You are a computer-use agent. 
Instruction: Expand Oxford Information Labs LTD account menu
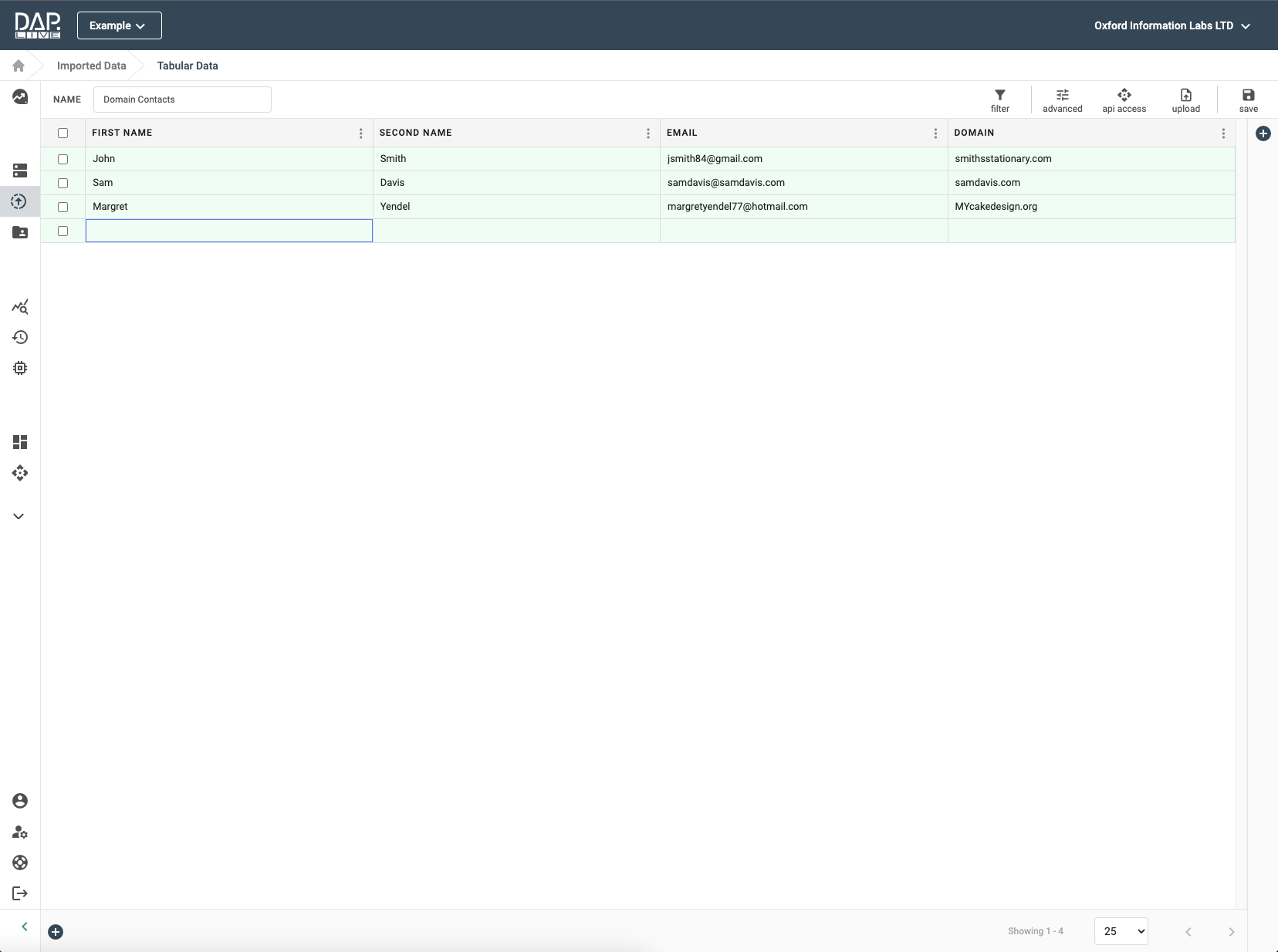(x=1171, y=25)
